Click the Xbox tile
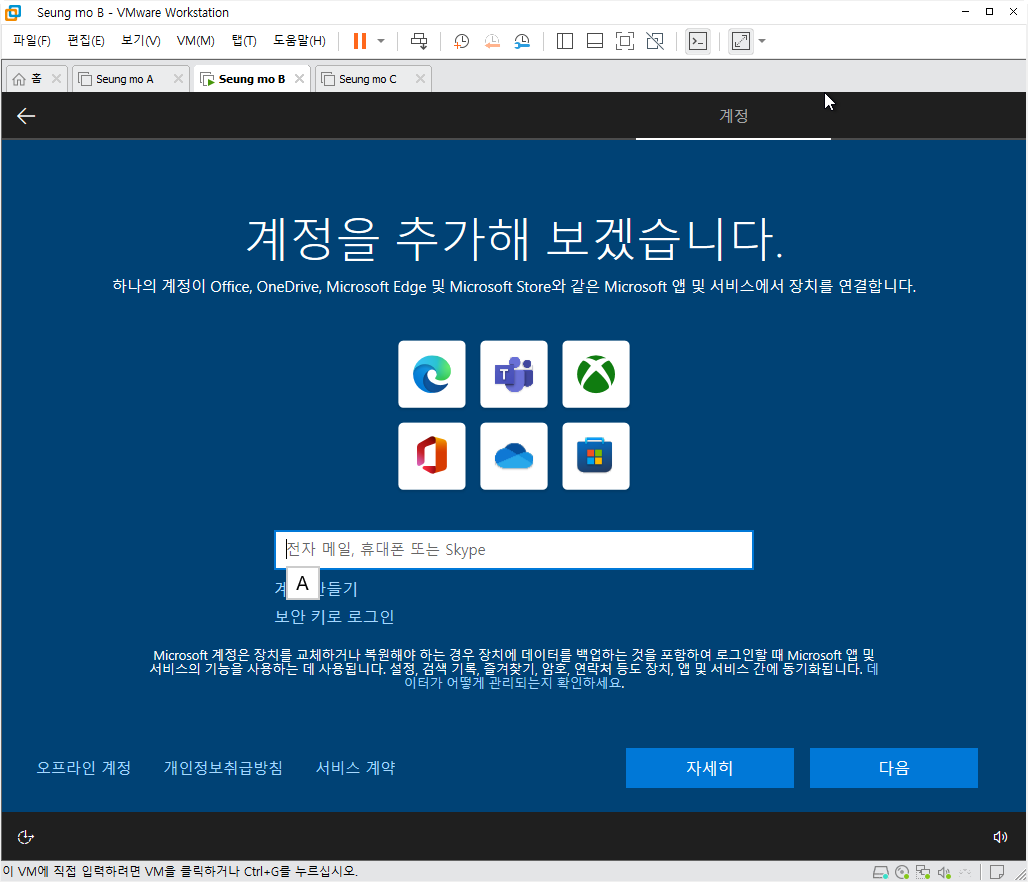Screen dimensions: 1028x882 pos(596,374)
